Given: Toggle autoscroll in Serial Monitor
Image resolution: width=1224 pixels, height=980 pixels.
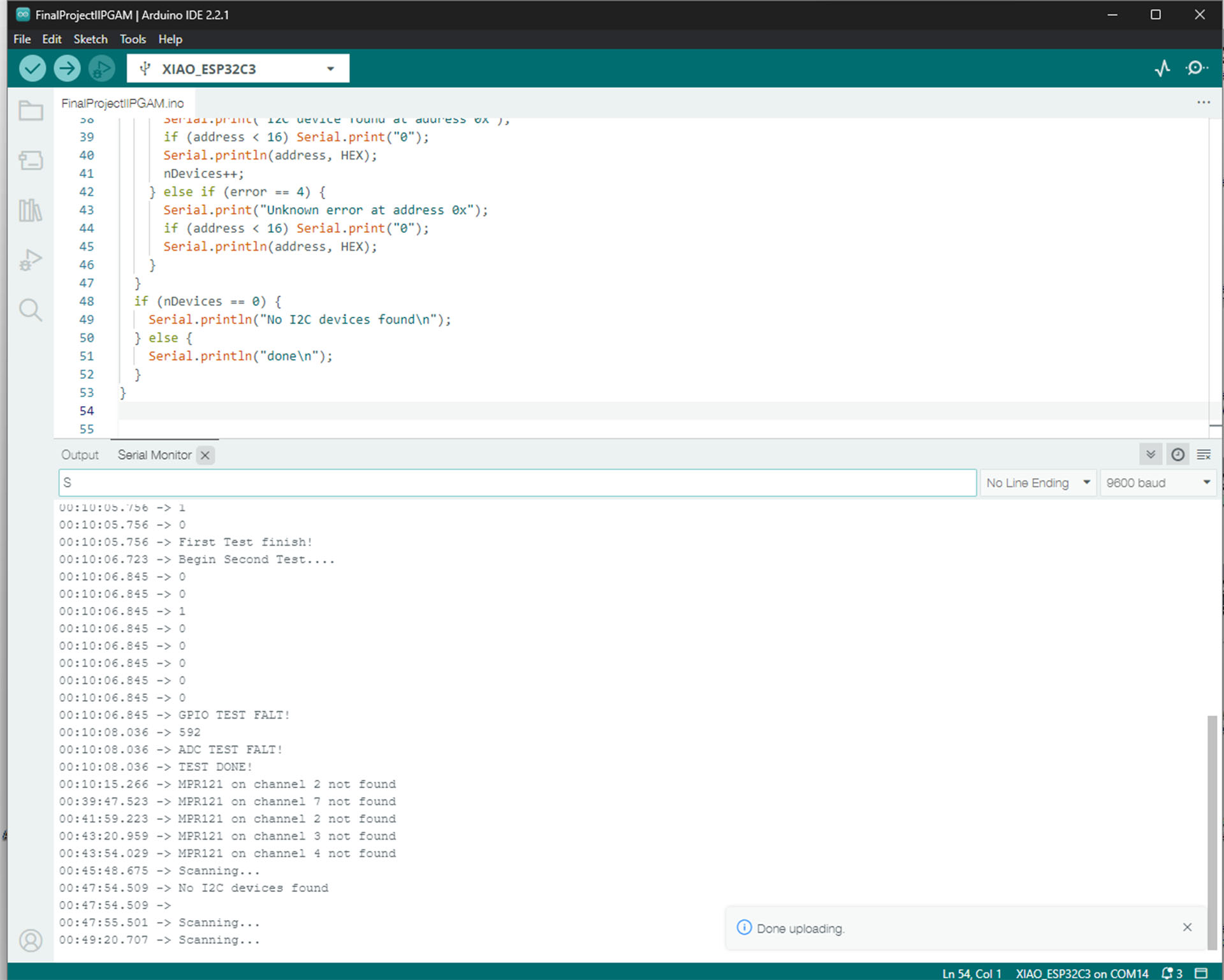Looking at the screenshot, I should coord(1150,455).
